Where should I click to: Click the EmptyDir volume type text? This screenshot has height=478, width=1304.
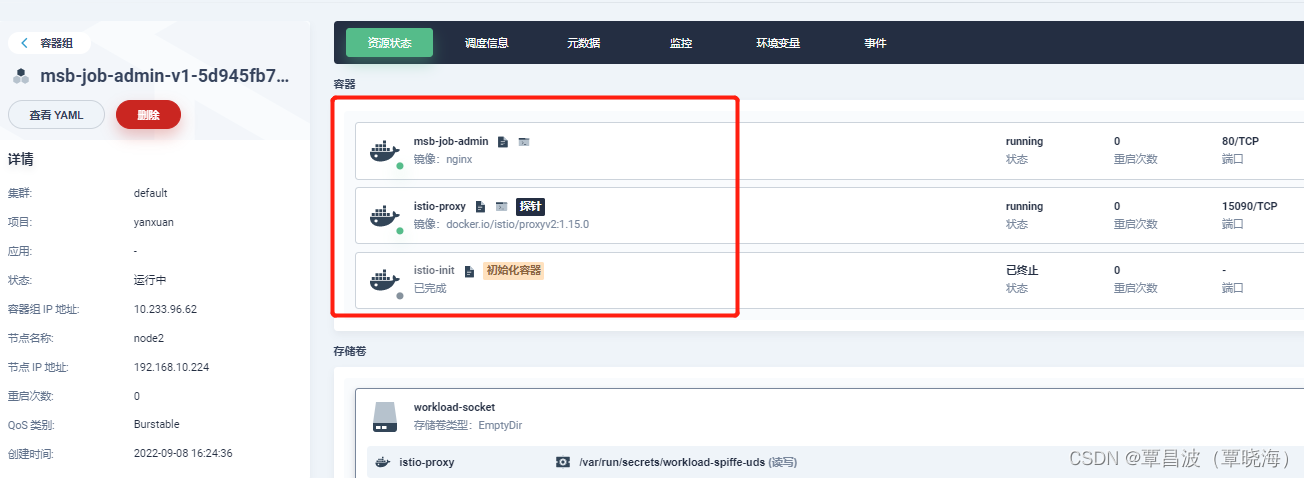pyautogui.click(x=500, y=426)
